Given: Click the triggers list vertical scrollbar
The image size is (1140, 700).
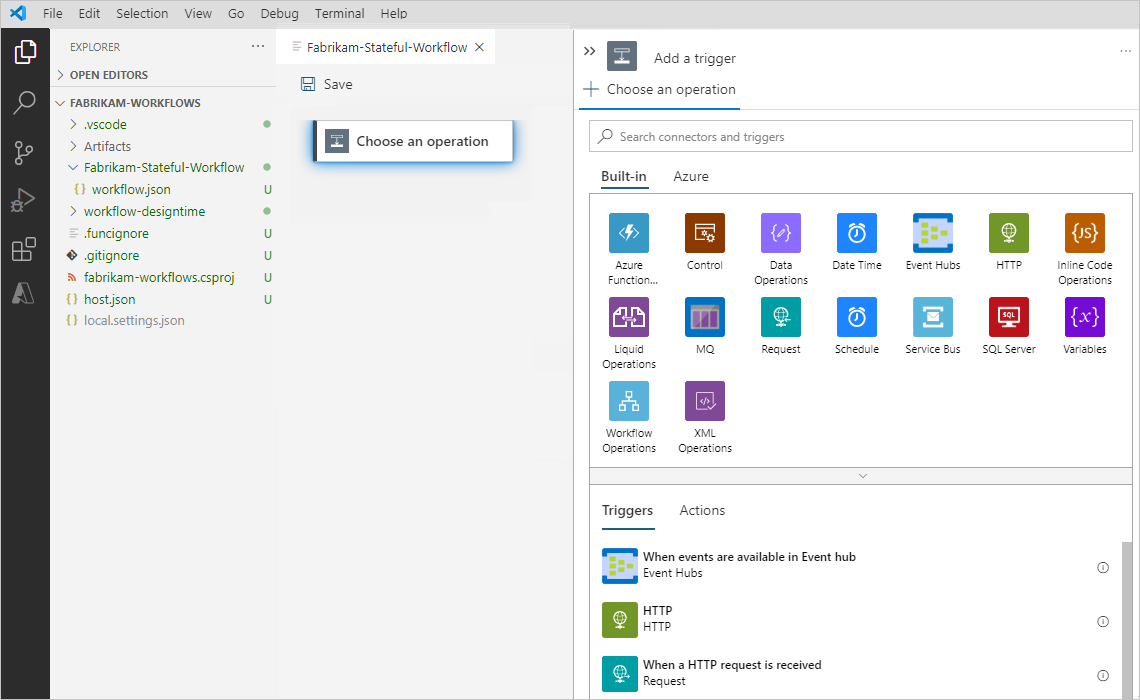Looking at the screenshot, I should [x=1127, y=620].
